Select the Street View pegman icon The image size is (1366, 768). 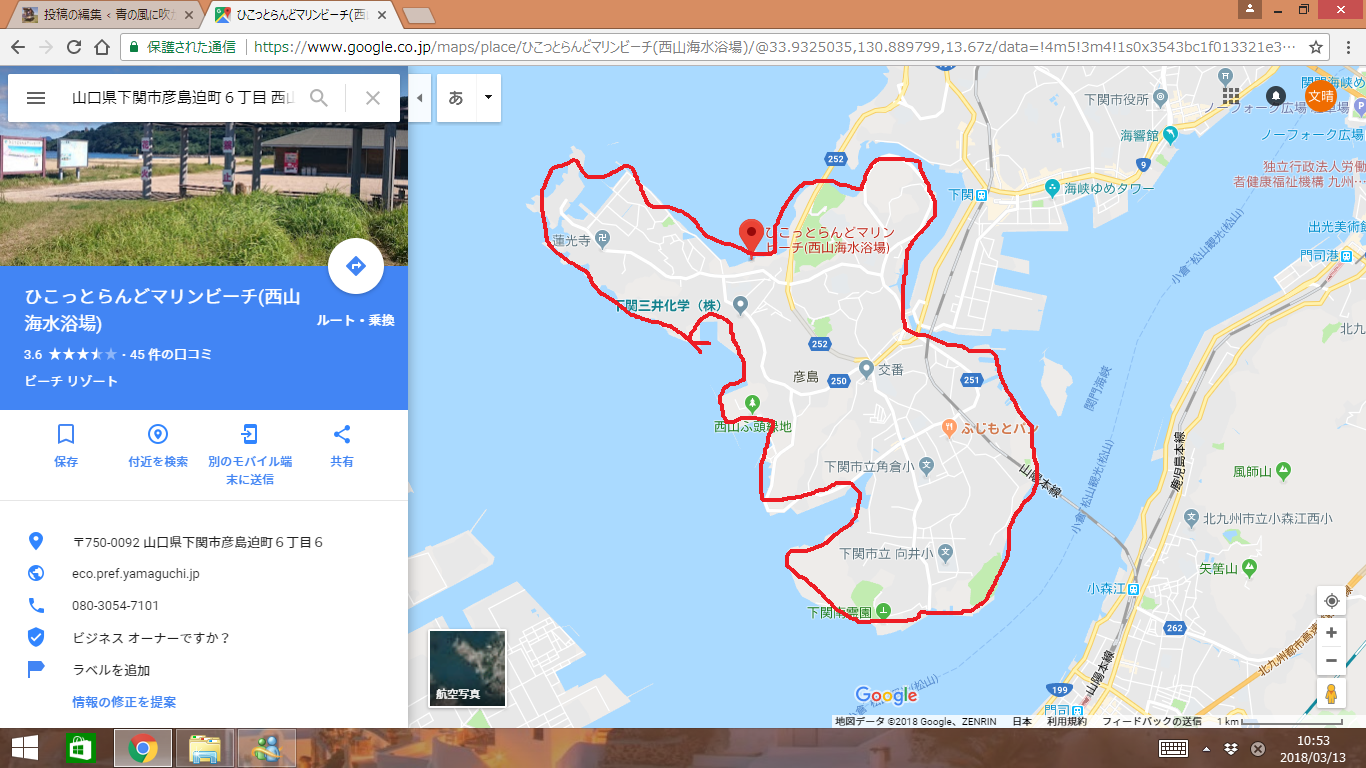[x=1331, y=693]
